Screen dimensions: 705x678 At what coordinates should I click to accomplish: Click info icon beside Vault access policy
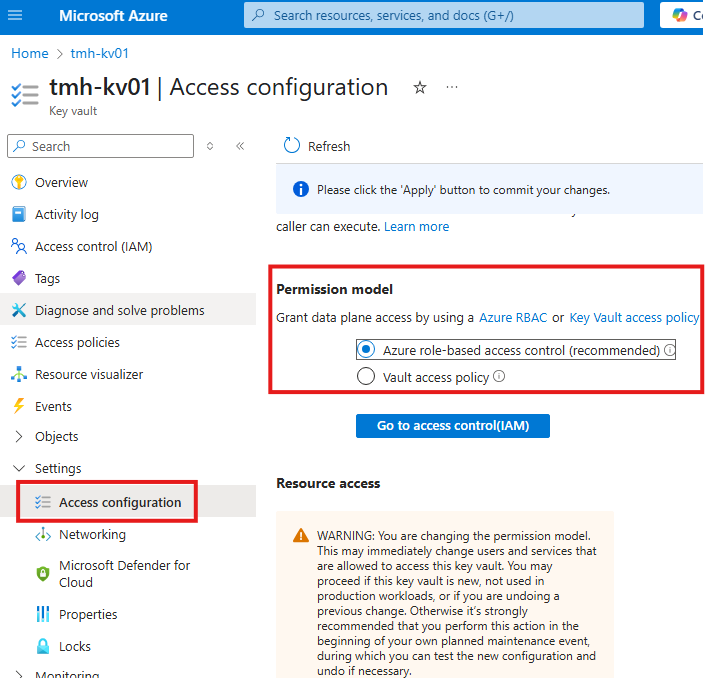coord(499,376)
